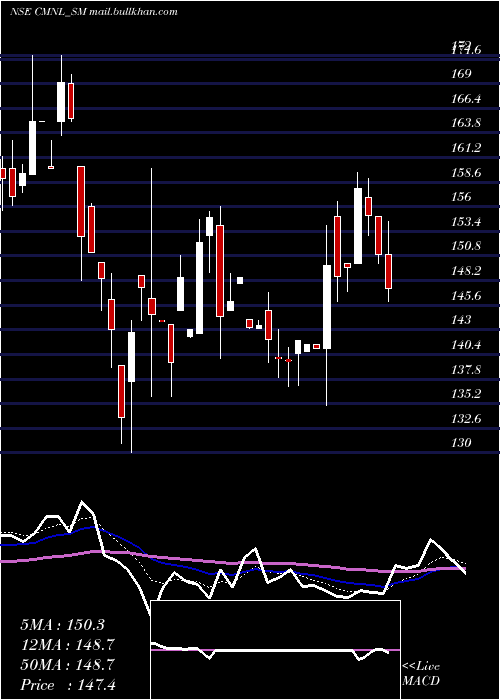Click the 161.2 price level label
This screenshot has width=500, height=700.
pos(466,148)
